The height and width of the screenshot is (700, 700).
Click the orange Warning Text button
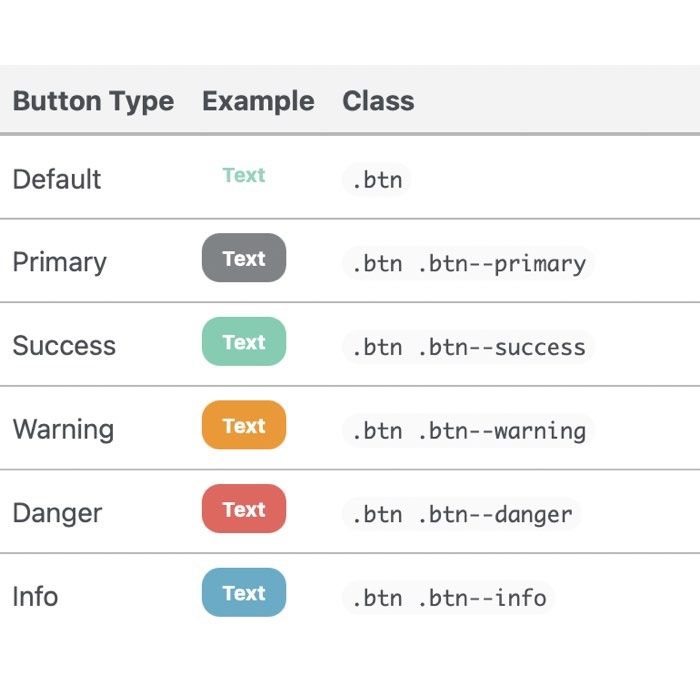(x=244, y=425)
